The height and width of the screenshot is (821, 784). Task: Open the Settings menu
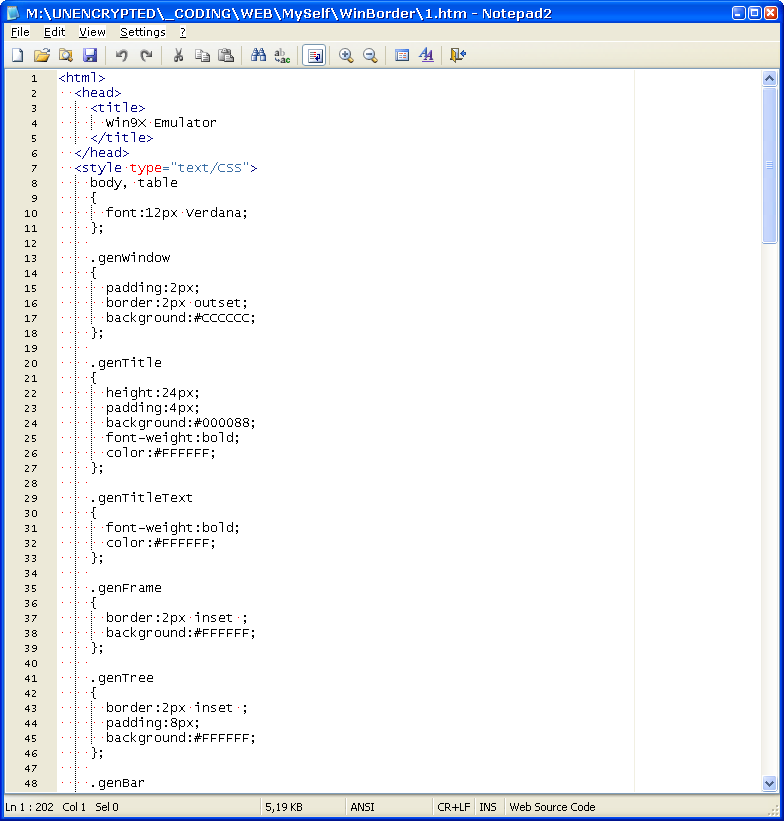142,32
